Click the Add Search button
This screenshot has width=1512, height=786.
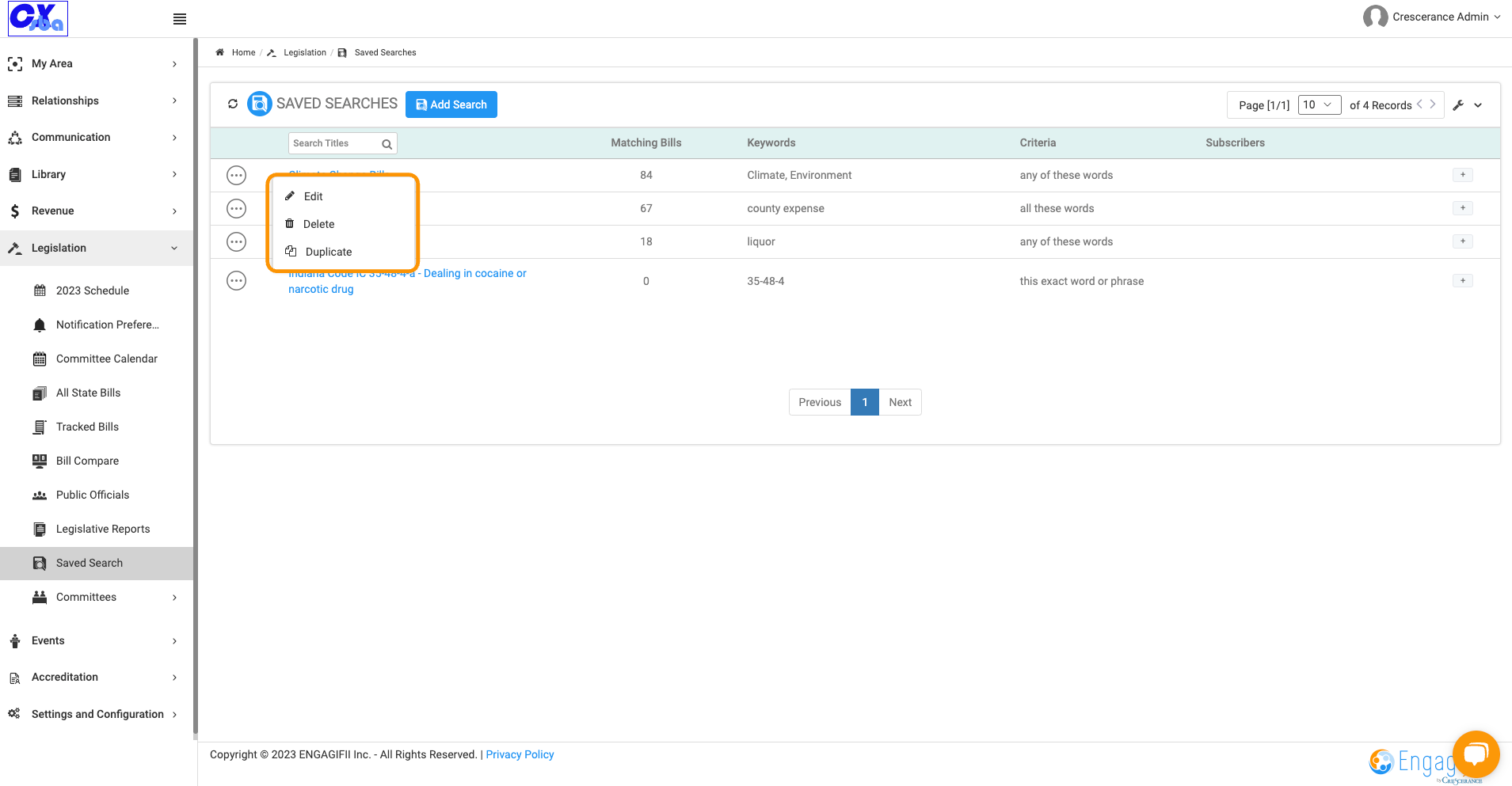point(451,104)
